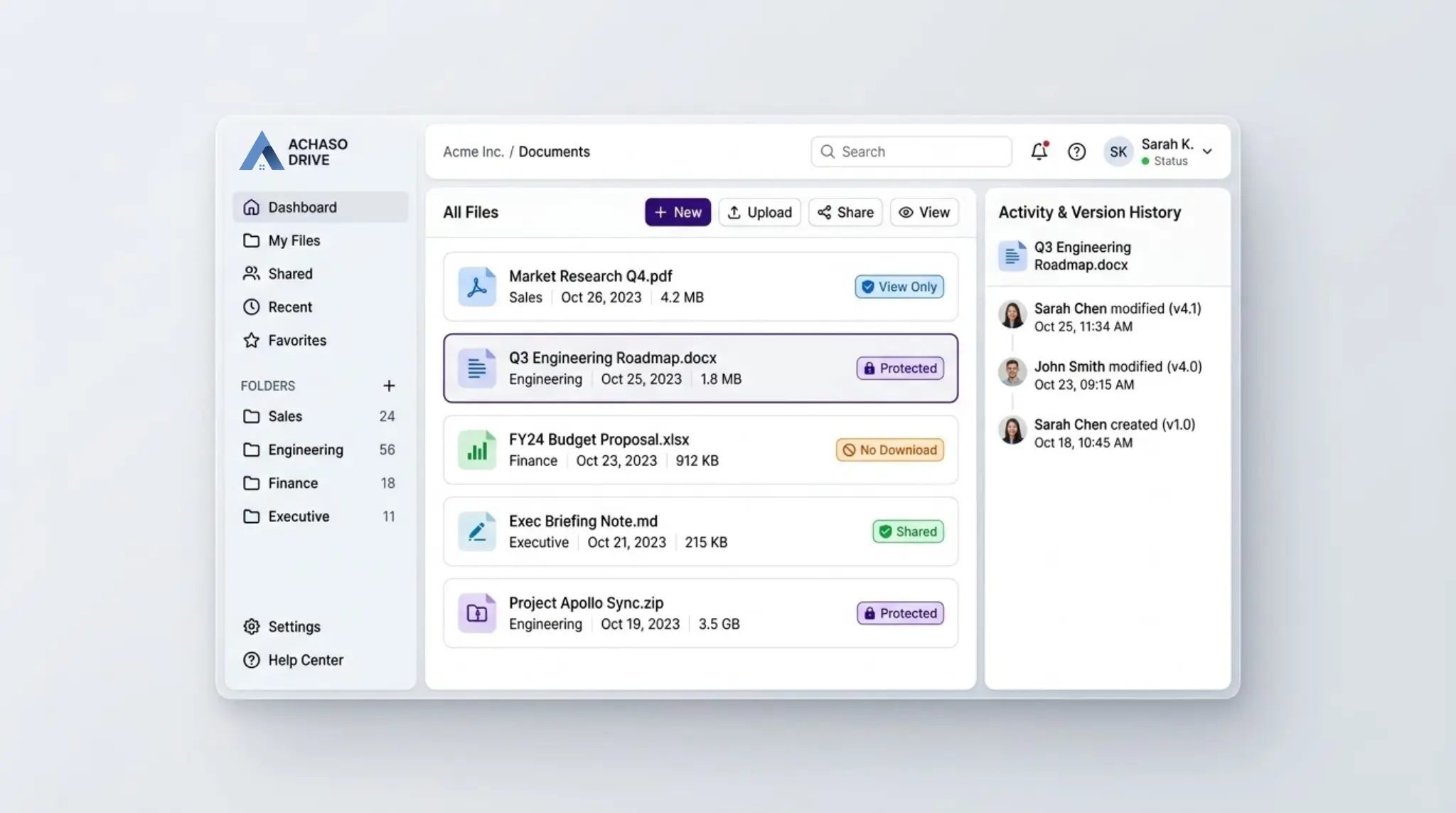Click into the Search field
Viewport: 1456px width, 813px height.
coord(911,152)
